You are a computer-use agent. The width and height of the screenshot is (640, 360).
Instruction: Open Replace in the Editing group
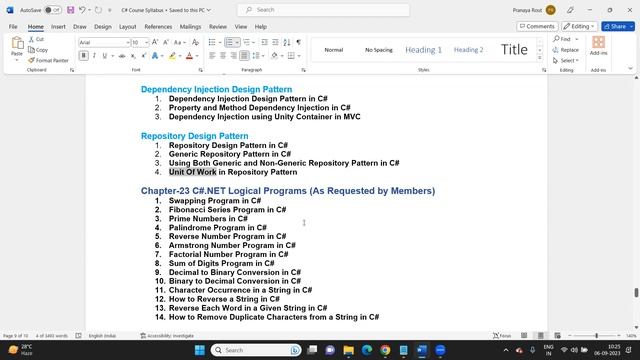coord(566,50)
